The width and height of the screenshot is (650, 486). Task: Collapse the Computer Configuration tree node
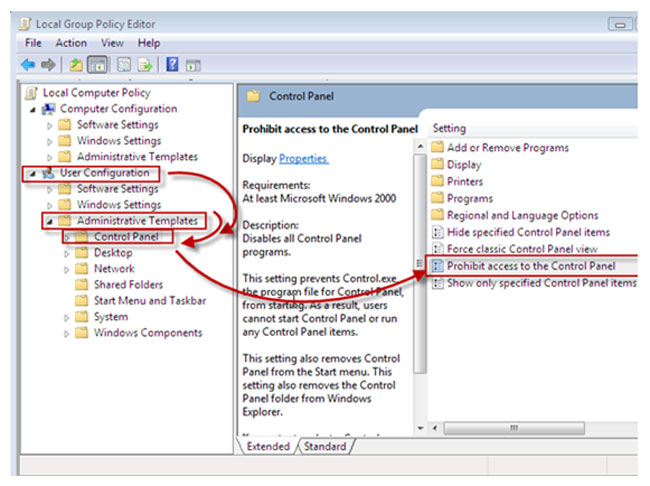(x=31, y=109)
